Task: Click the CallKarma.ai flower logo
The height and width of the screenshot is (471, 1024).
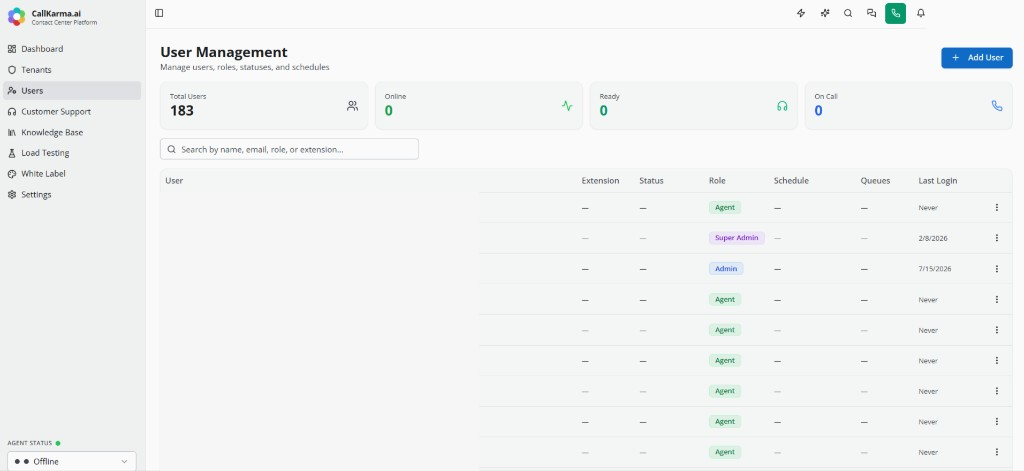Action: pos(16,16)
